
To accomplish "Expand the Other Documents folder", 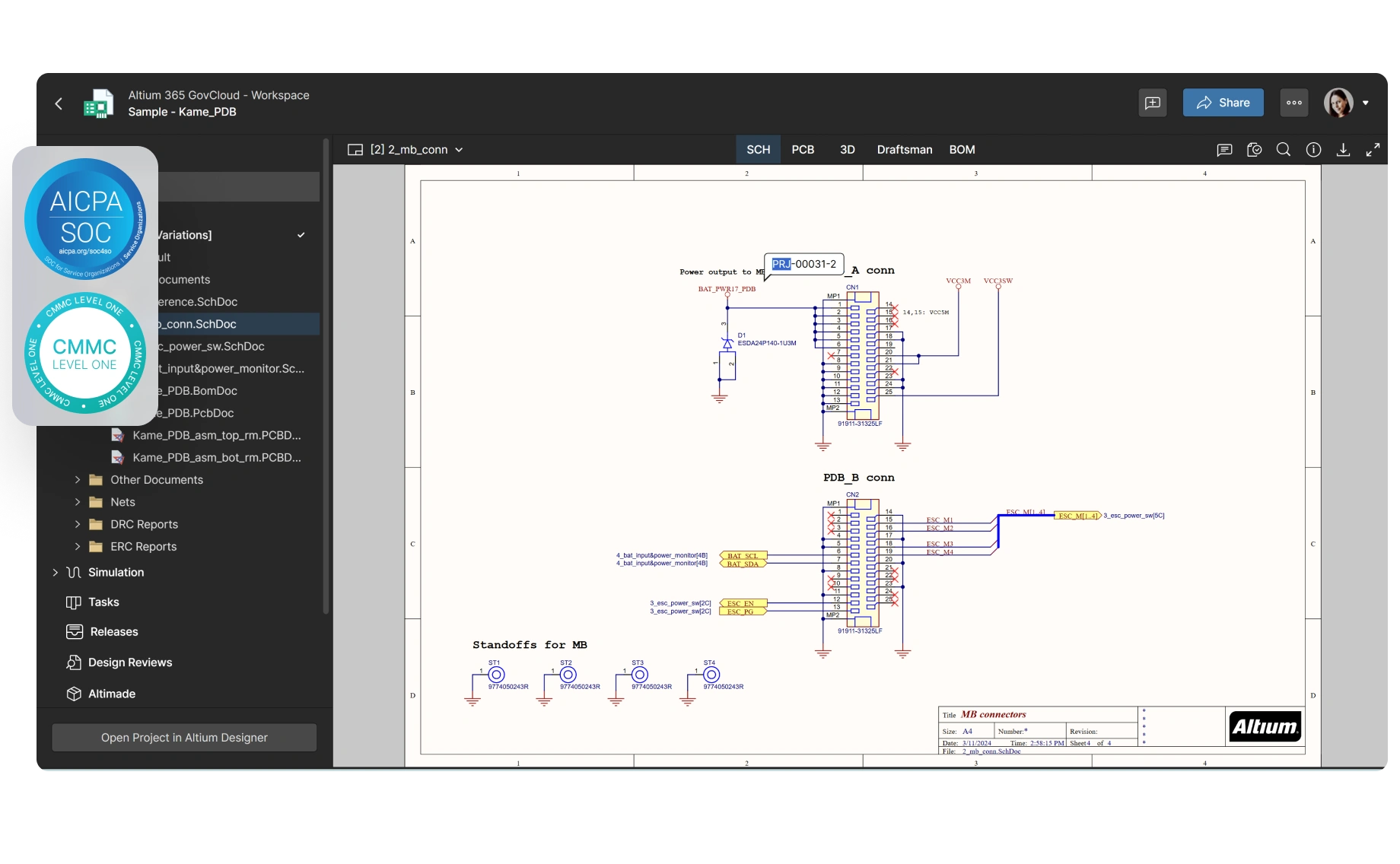I will pos(78,480).
